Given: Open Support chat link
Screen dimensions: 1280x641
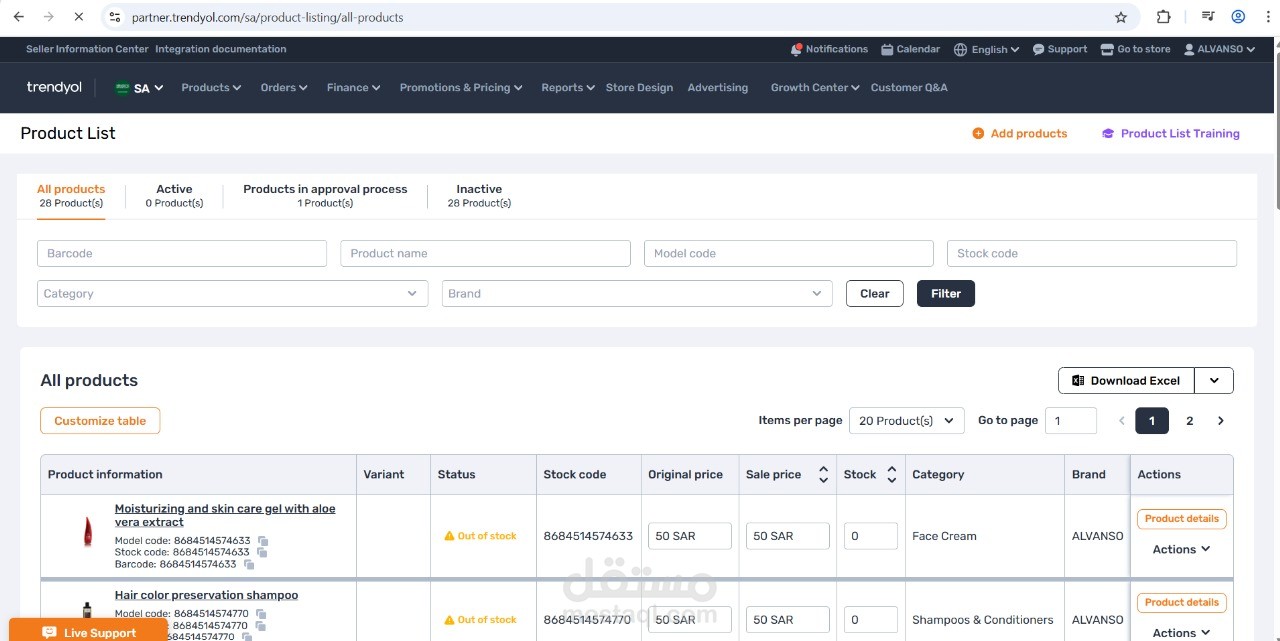Looking at the screenshot, I should [x=1060, y=49].
